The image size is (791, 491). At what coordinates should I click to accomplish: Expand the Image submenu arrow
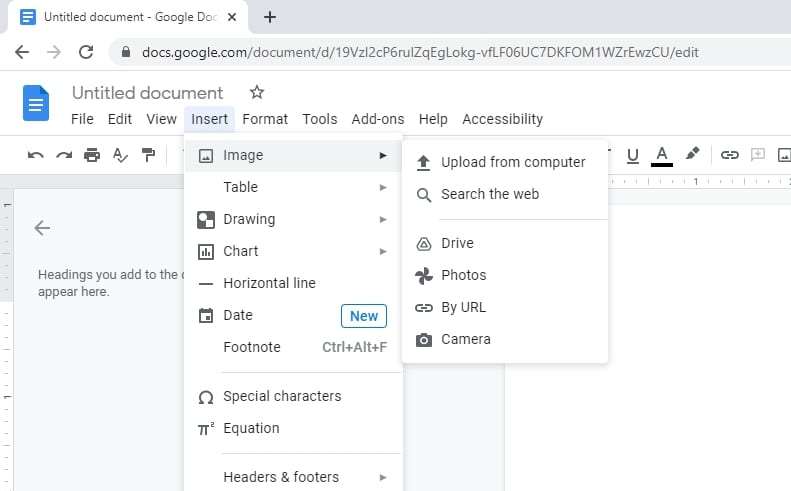[383, 155]
